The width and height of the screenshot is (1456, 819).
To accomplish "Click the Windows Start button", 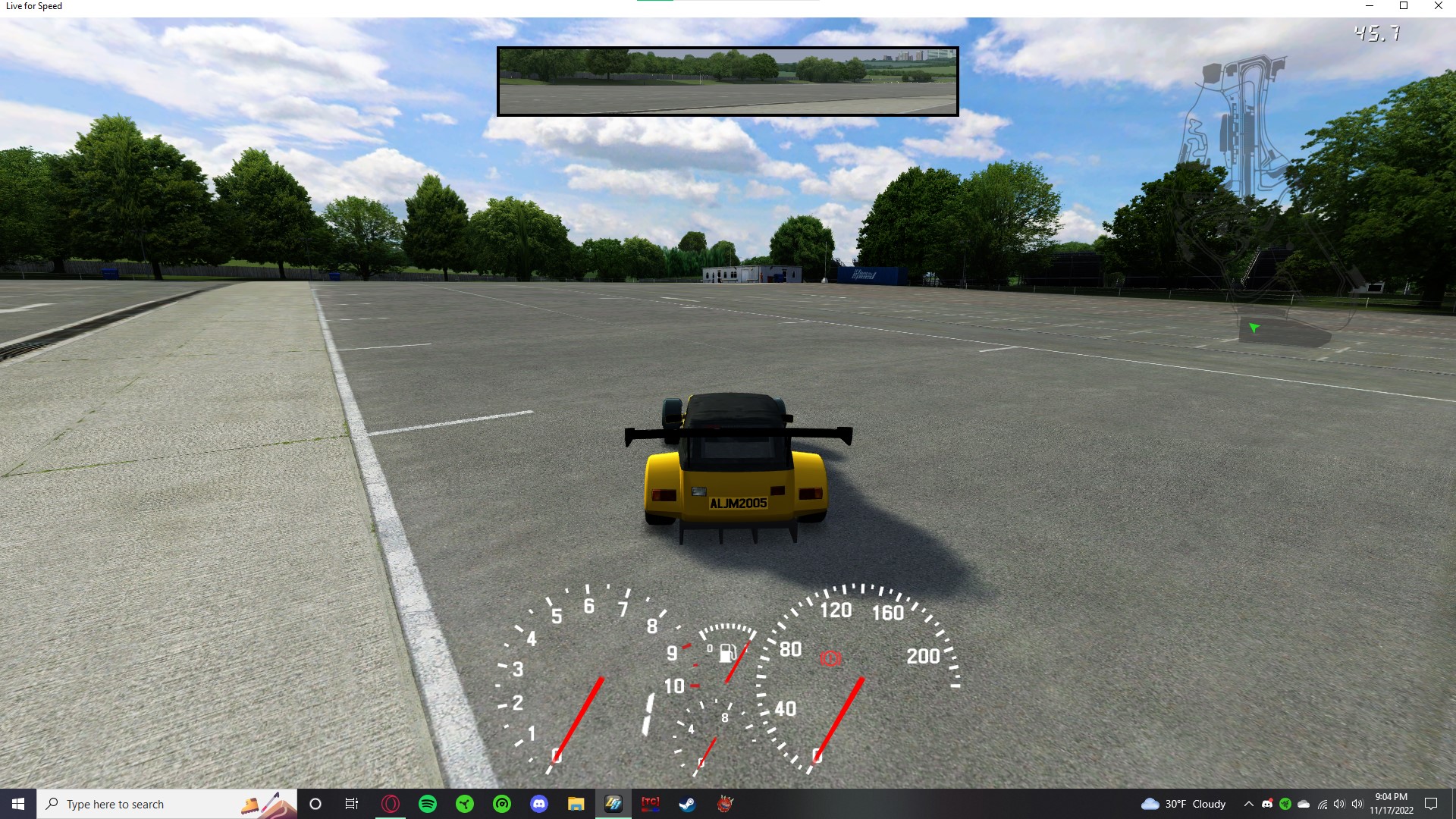I will [18, 804].
